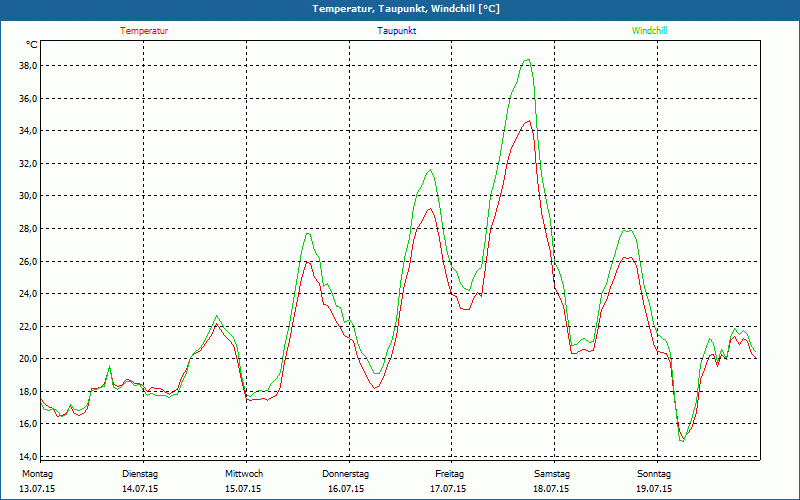Click the 36,0 value on the y-axis

(28, 98)
